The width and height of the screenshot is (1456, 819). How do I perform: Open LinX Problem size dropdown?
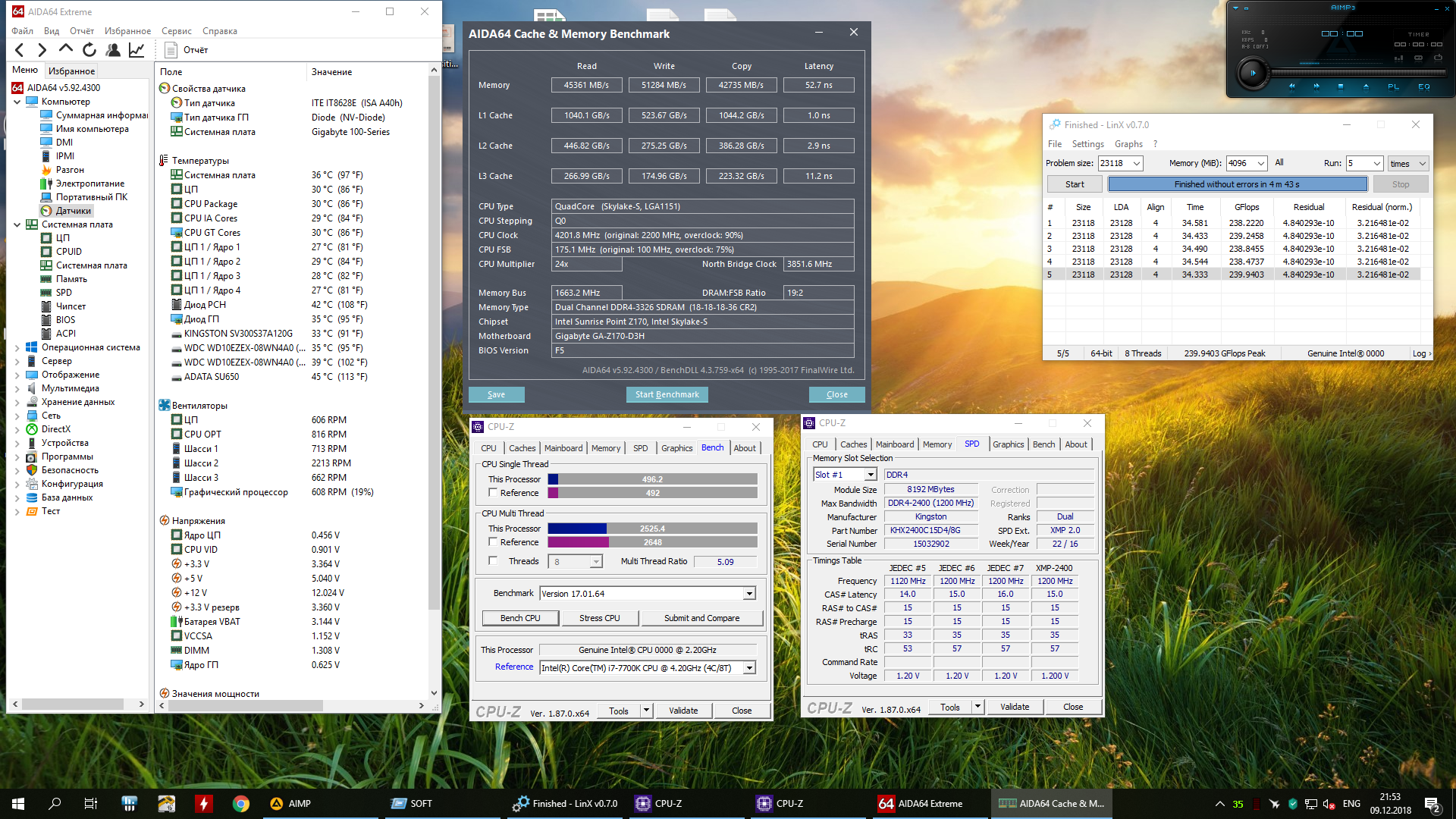point(1136,164)
